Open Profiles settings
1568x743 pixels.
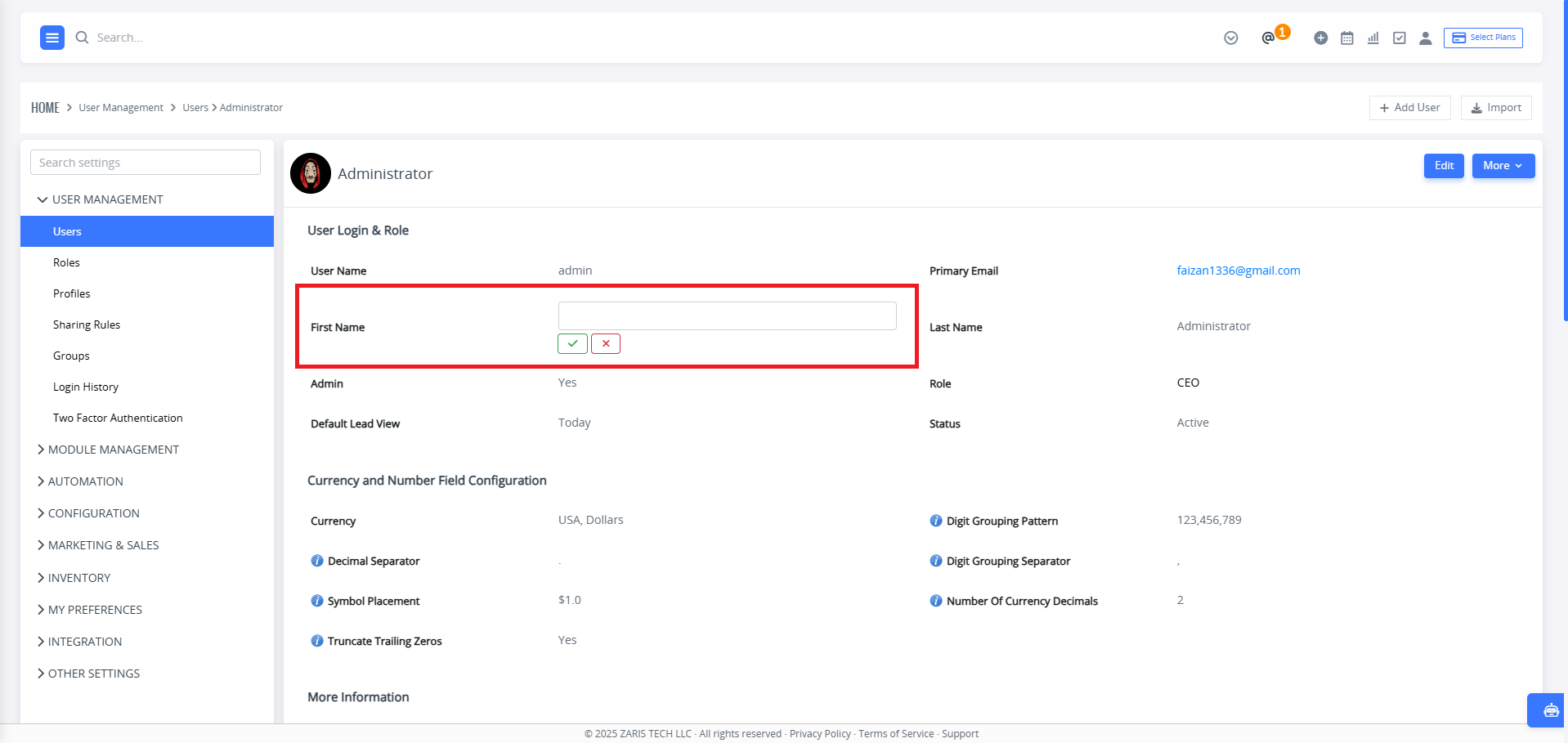click(x=72, y=293)
